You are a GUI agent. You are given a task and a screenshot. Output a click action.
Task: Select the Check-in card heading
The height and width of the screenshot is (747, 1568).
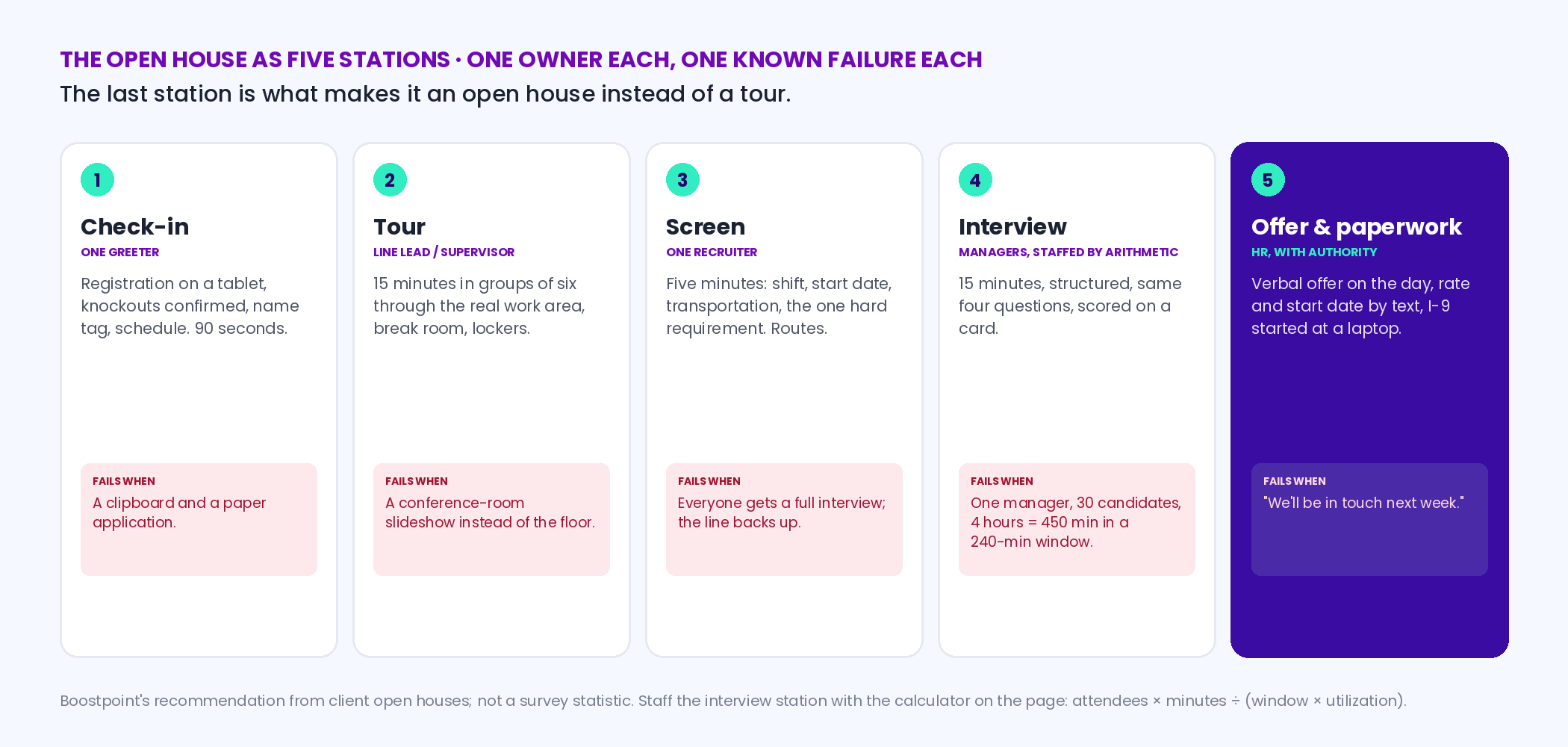point(135,226)
